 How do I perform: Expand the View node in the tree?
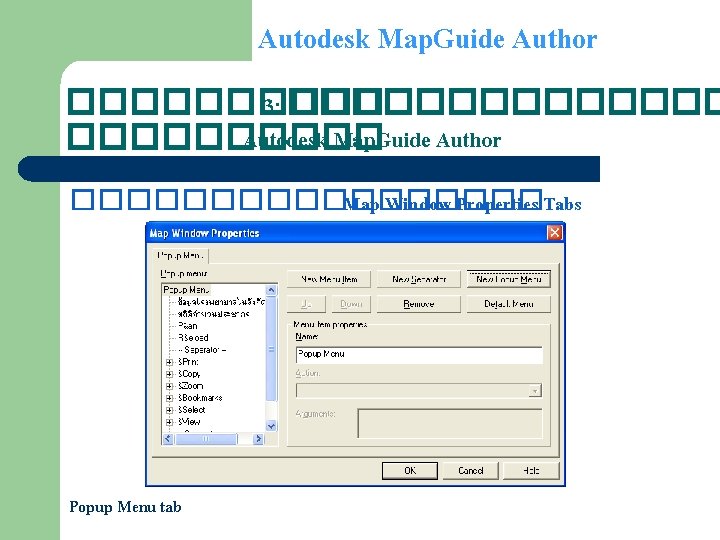169,422
